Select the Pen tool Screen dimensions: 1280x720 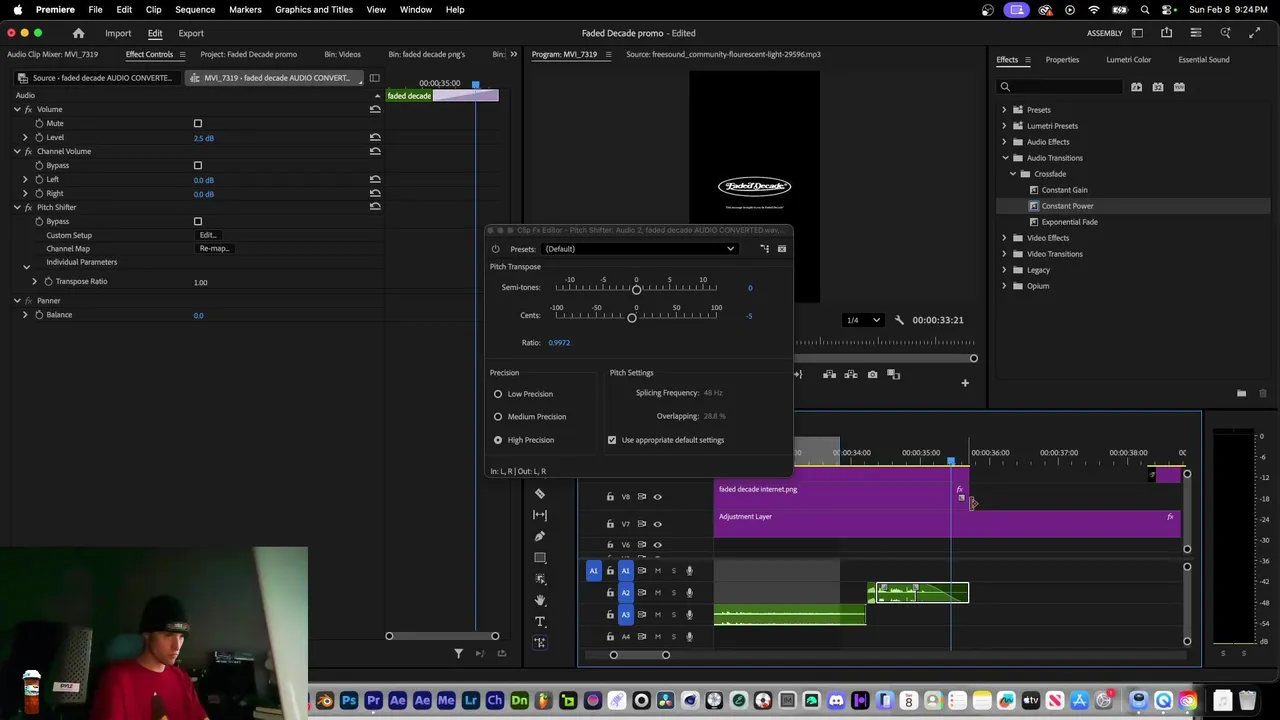coord(540,536)
